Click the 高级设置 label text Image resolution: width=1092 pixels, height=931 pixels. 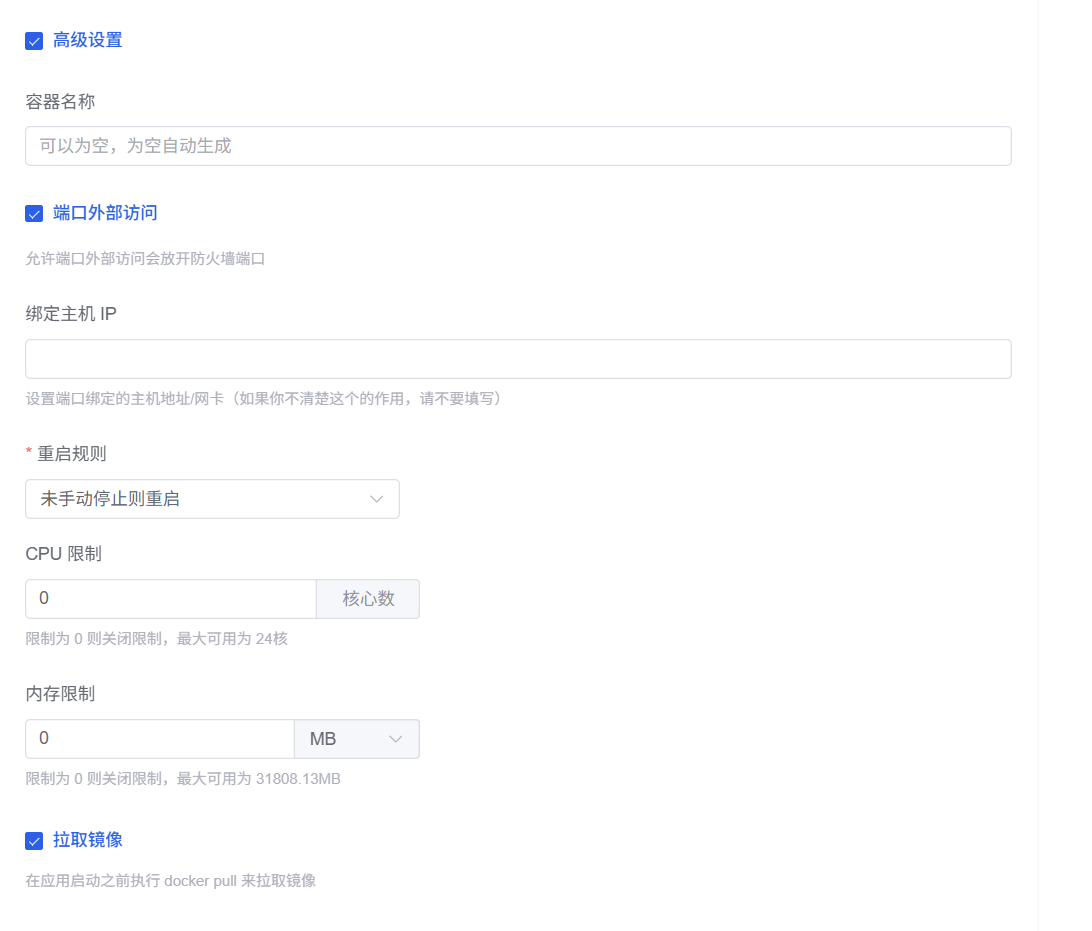[87, 40]
